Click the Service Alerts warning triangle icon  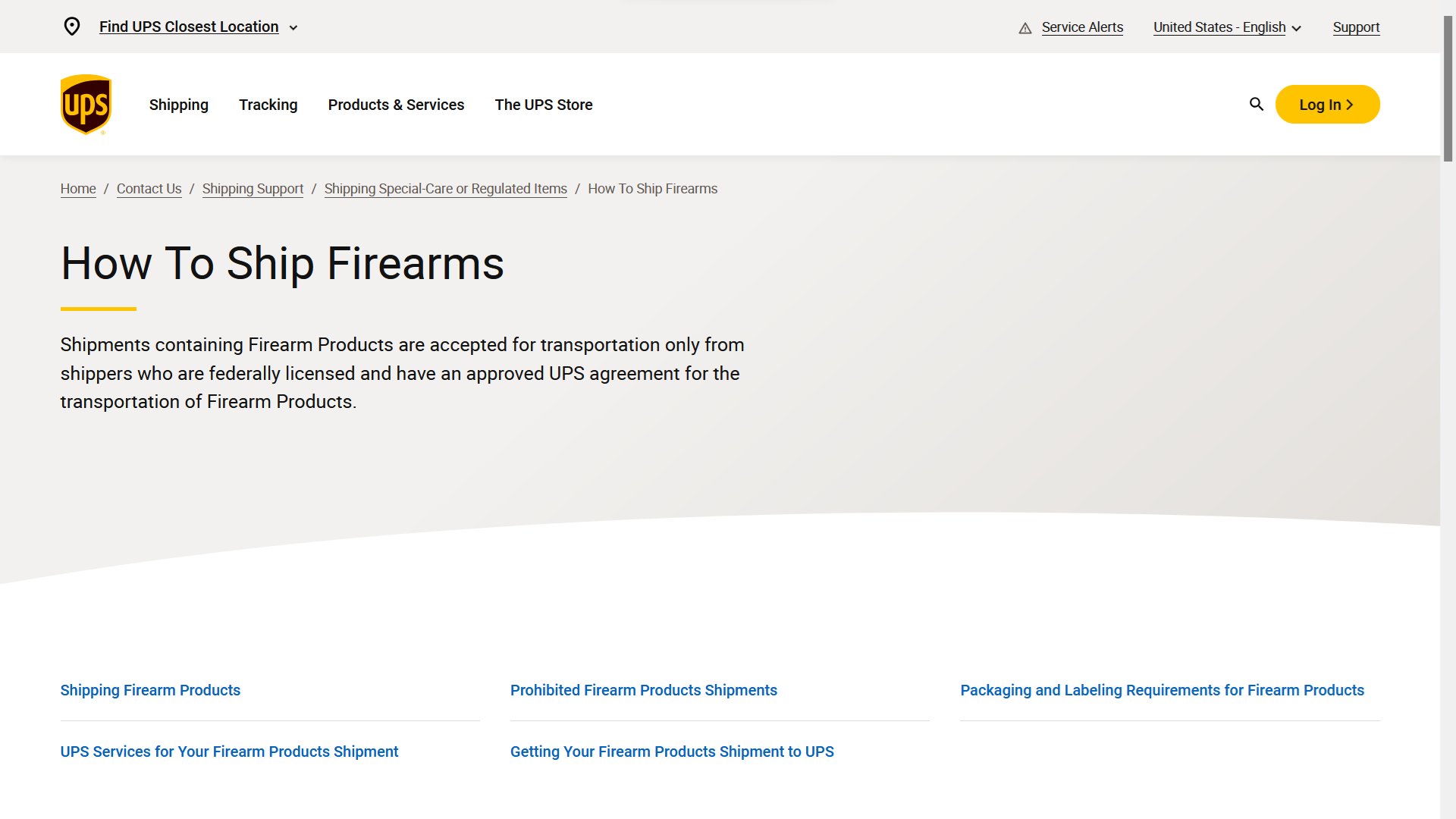click(x=1025, y=28)
